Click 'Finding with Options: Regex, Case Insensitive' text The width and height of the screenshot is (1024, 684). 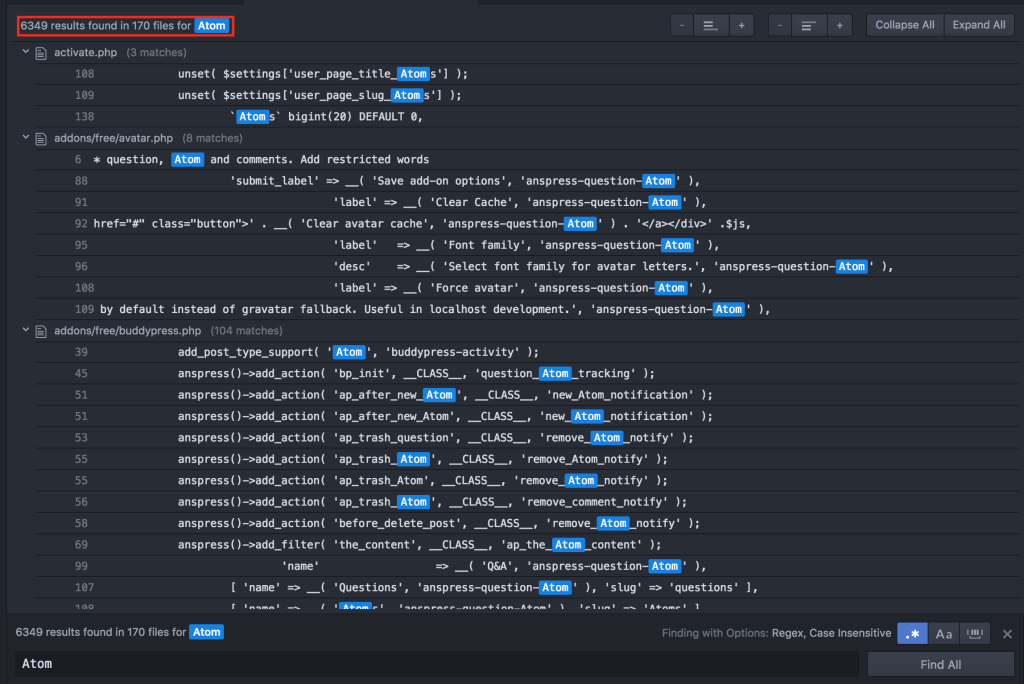click(x=776, y=633)
